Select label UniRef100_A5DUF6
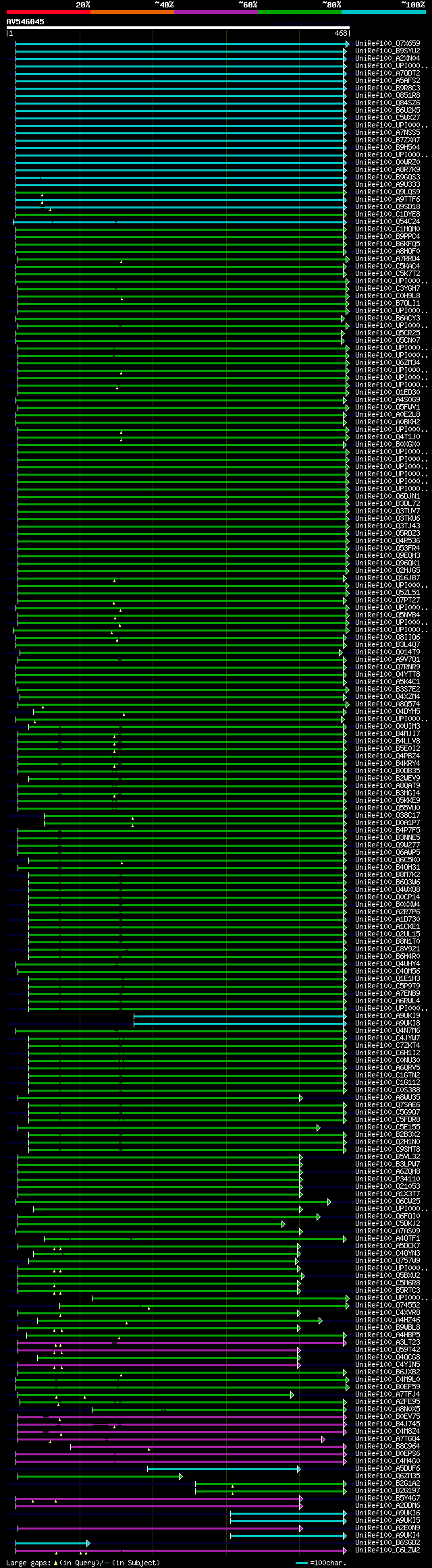Image resolution: width=432 pixels, height=1568 pixels. [x=387, y=1469]
